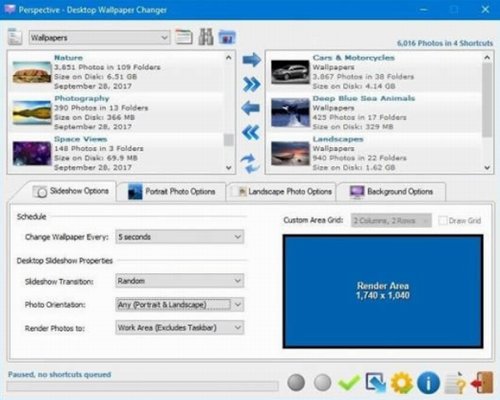This screenshot has width=500, height=400.
Task: Click the second gray round button
Action: point(322,382)
